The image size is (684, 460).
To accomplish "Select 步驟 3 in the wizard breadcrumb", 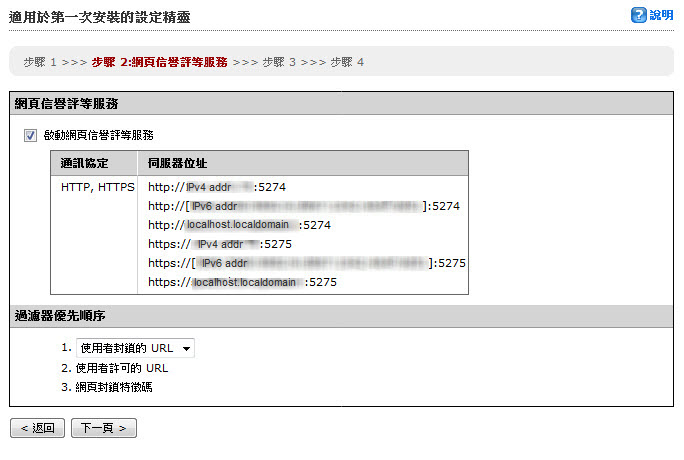I will (280, 62).
